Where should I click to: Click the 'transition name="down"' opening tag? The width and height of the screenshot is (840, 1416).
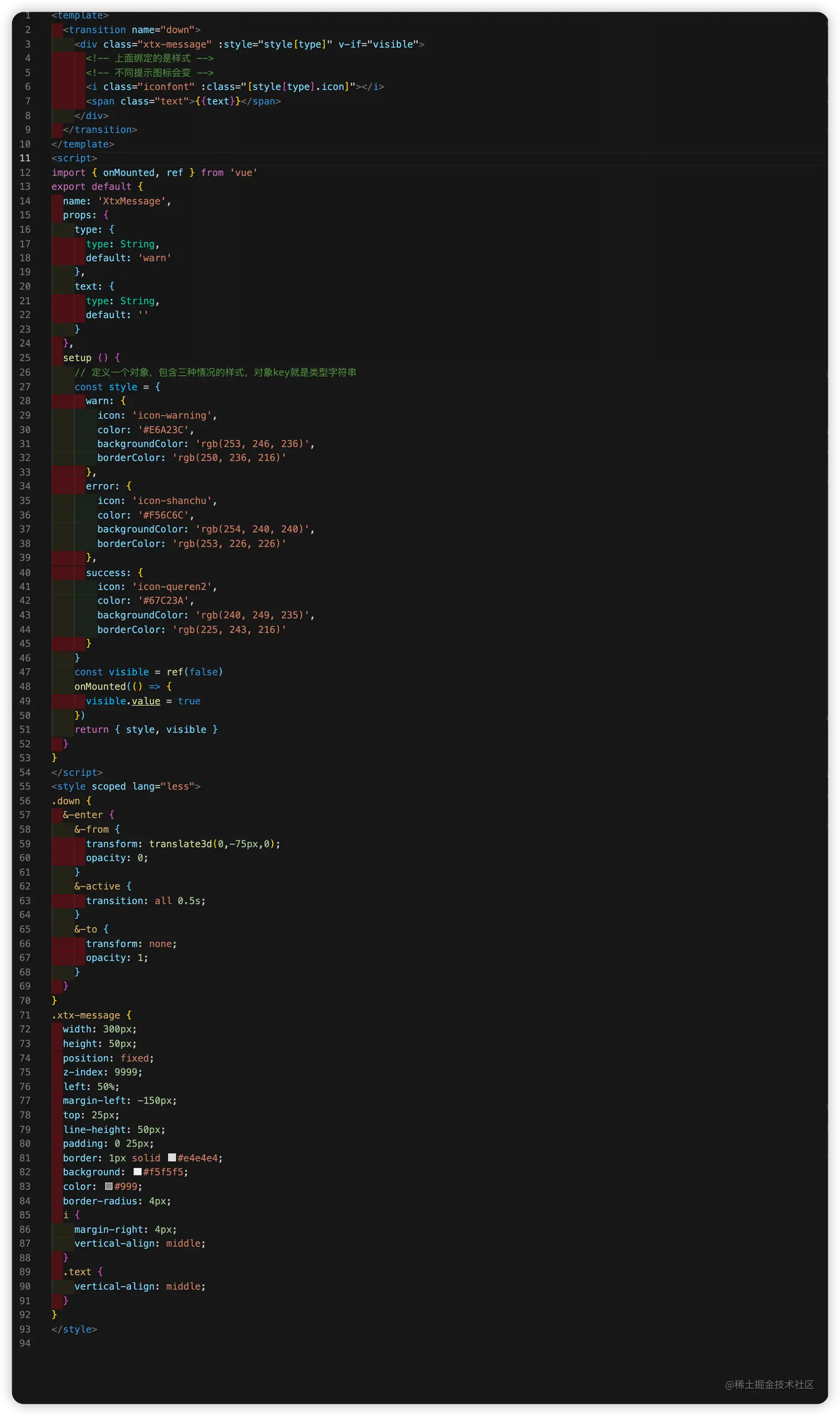pos(132,30)
